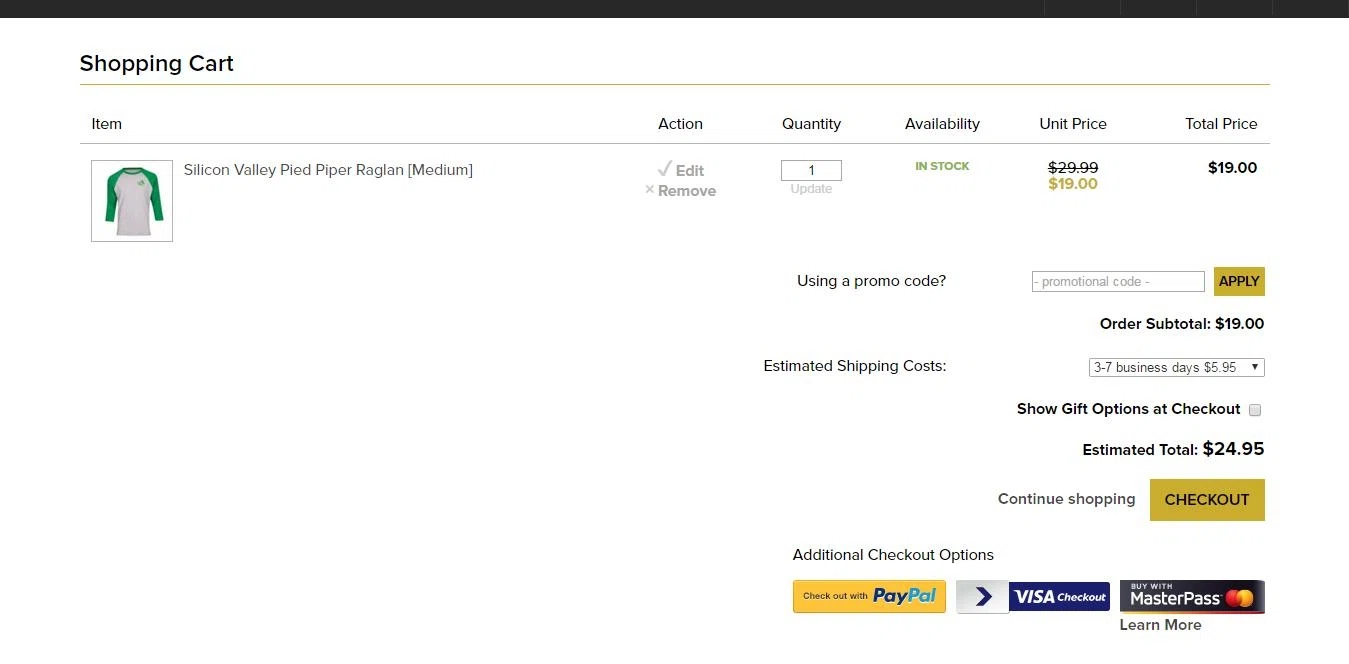Image resolution: width=1349 pixels, height=664 pixels.
Task: Click the Remove action text
Action: [687, 191]
